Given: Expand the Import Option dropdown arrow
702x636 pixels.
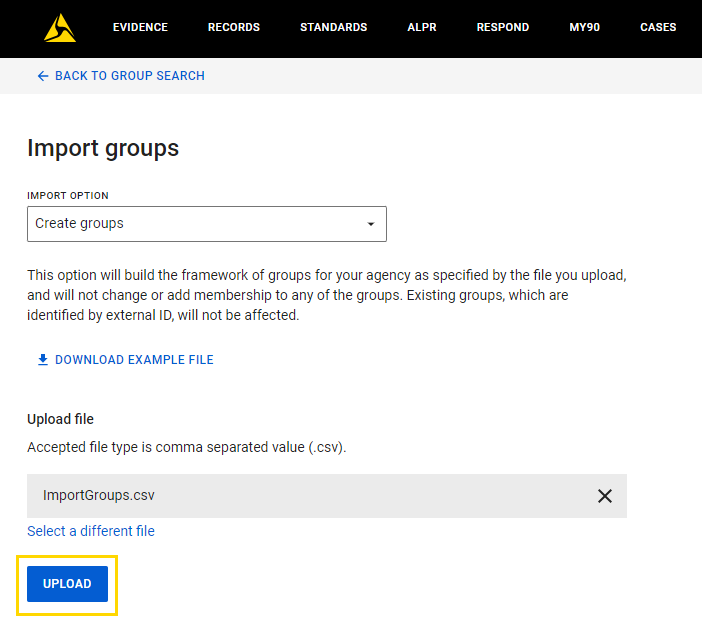Looking at the screenshot, I should point(371,224).
